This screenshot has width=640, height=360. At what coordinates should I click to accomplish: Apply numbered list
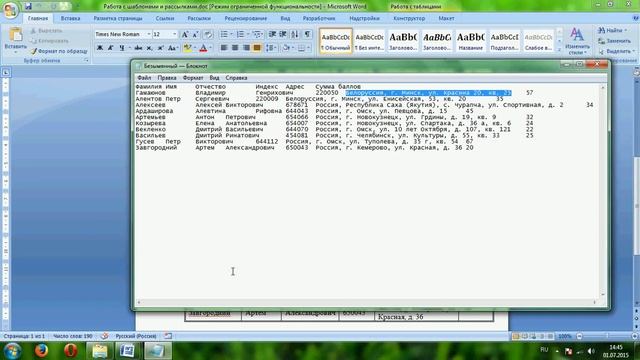tap(240, 34)
